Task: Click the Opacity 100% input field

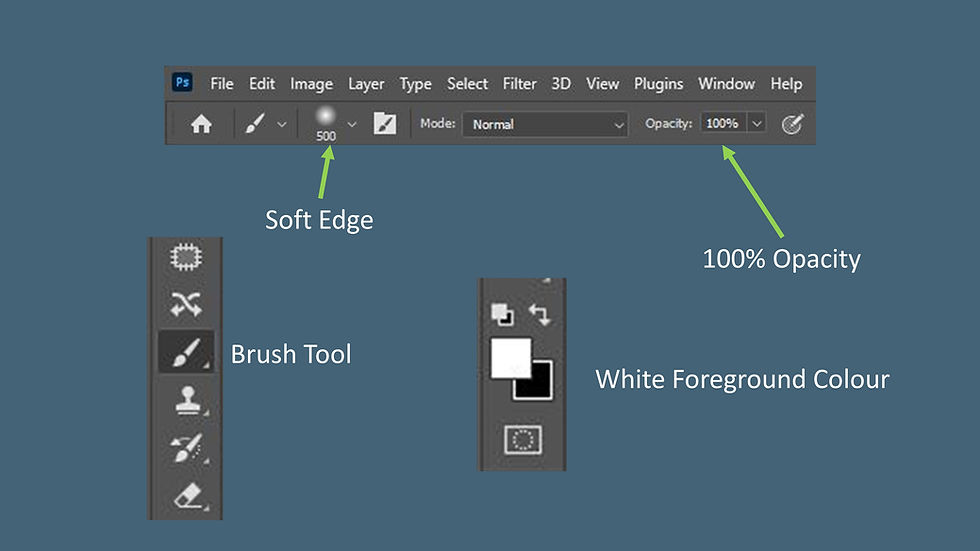Action: (x=723, y=124)
